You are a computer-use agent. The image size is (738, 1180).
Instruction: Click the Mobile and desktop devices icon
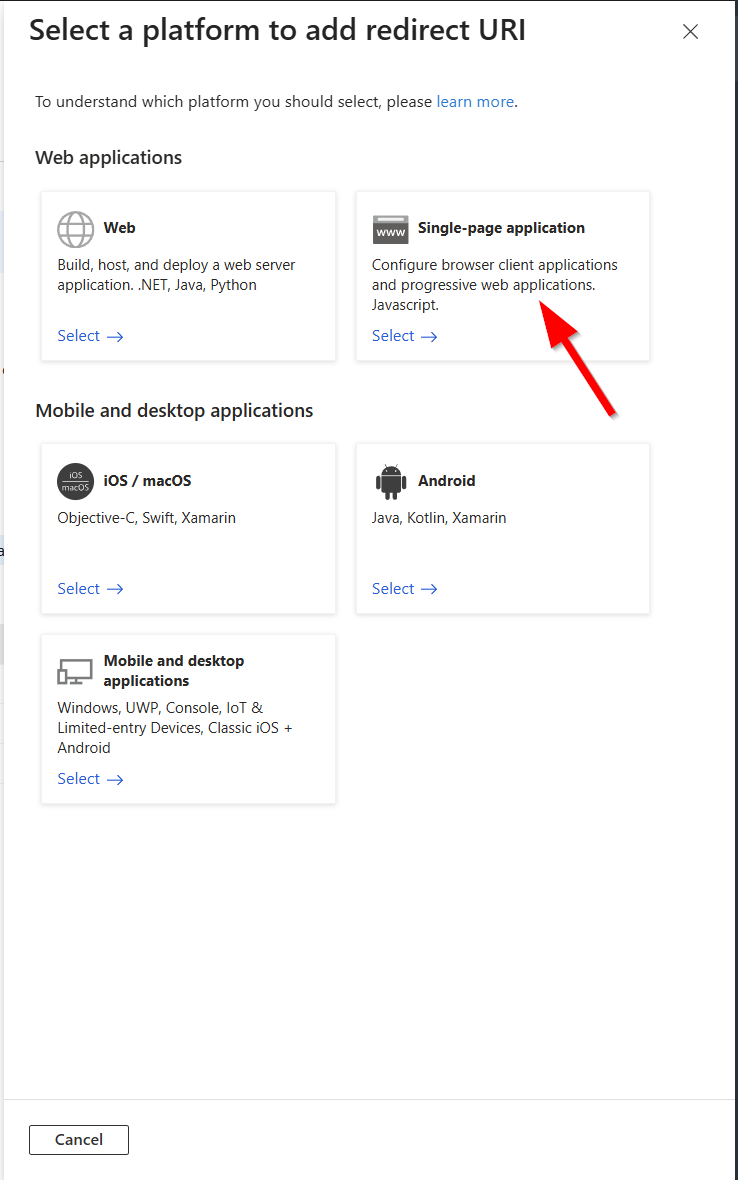click(x=75, y=671)
